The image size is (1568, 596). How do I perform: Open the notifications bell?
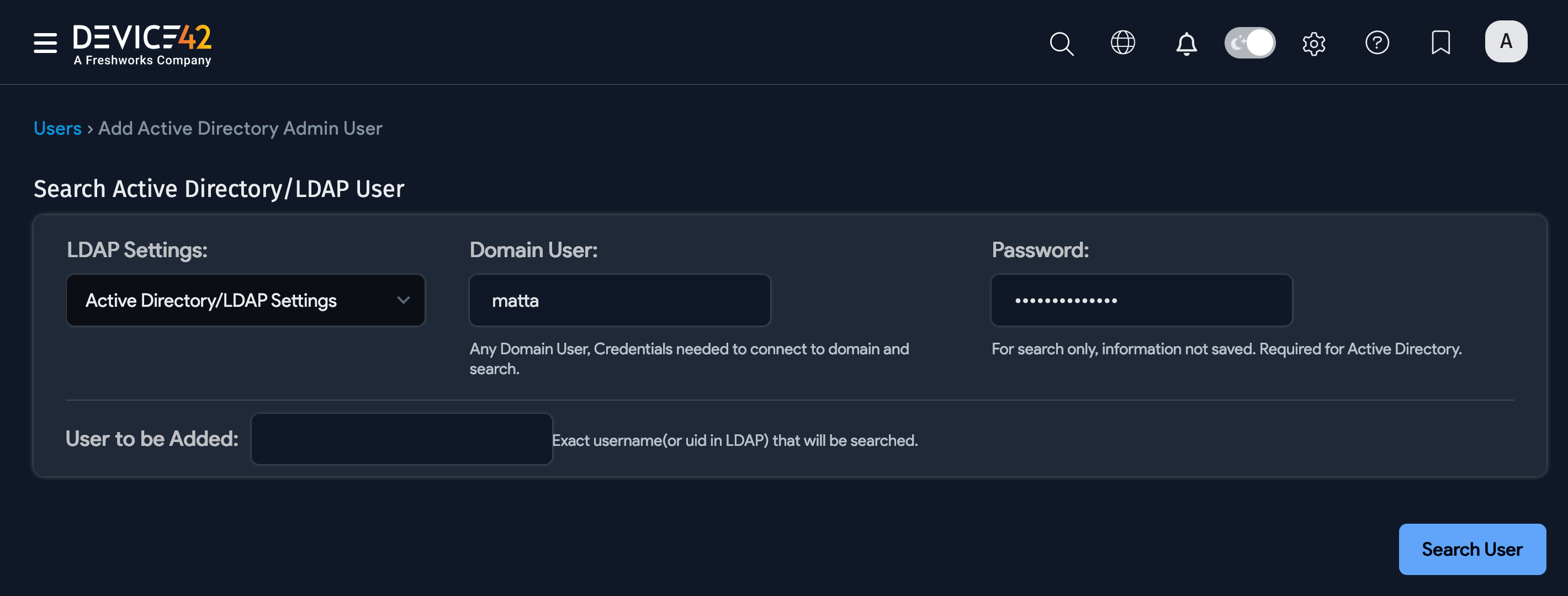point(1186,42)
